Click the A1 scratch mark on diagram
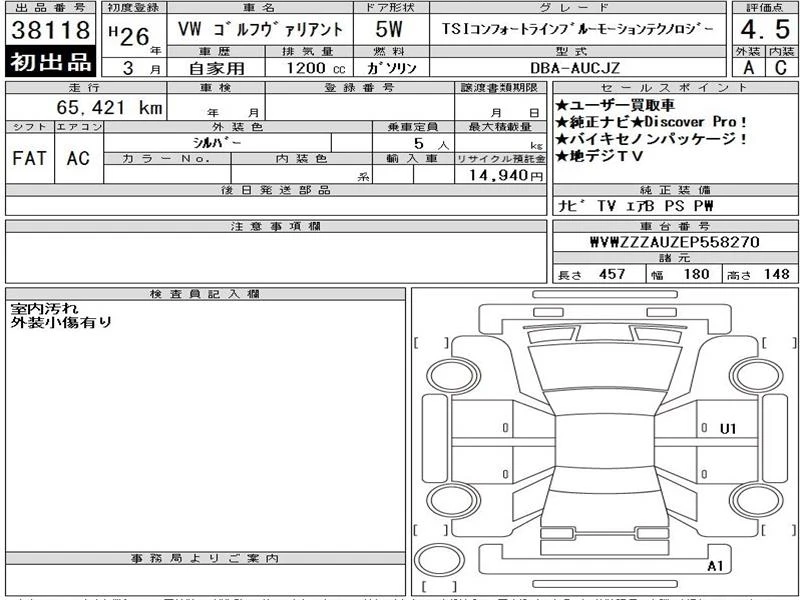Viewport: 800px width, 600px height. pos(715,566)
